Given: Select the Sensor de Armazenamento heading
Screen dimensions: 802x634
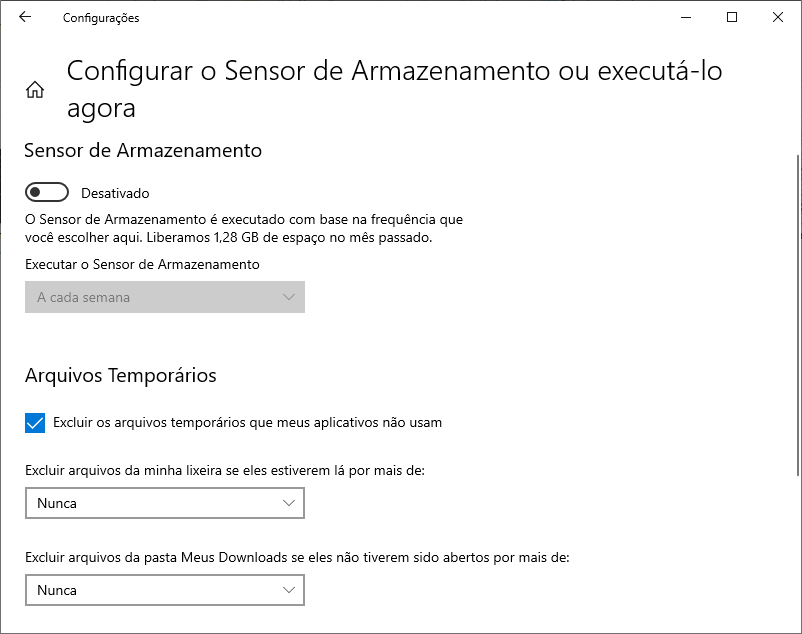Looking at the screenshot, I should 142,150.
